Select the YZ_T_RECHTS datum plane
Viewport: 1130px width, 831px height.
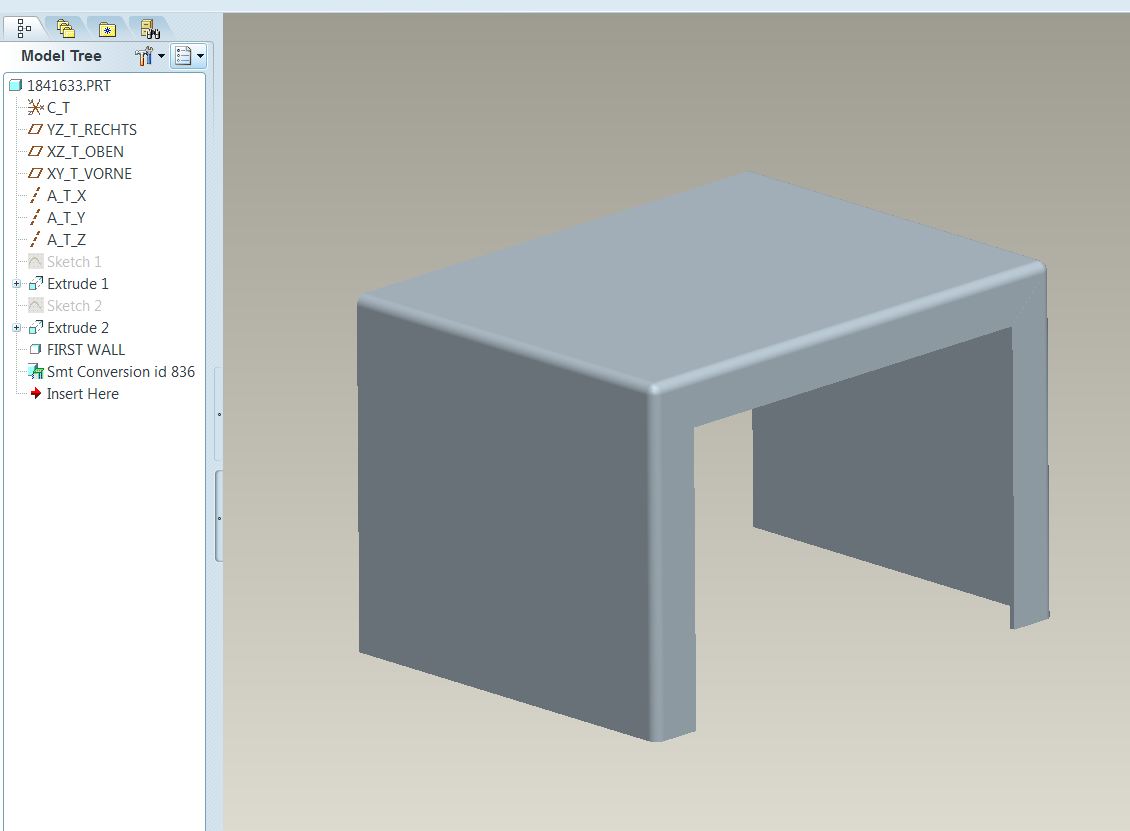coord(92,130)
